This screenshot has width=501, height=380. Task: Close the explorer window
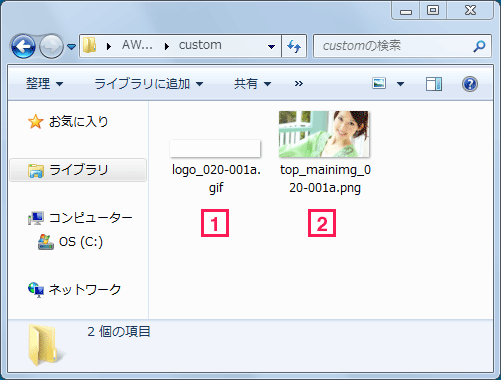point(470,10)
